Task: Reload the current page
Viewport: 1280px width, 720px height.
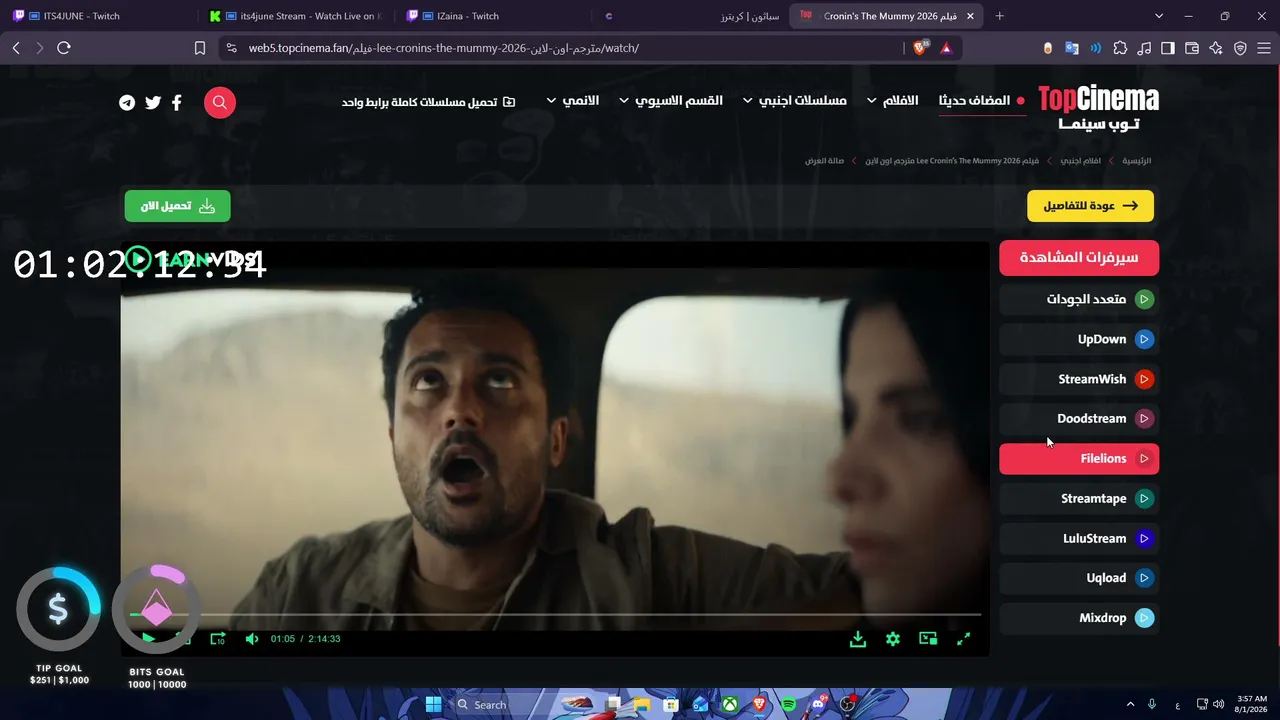Action: pyautogui.click(x=64, y=48)
